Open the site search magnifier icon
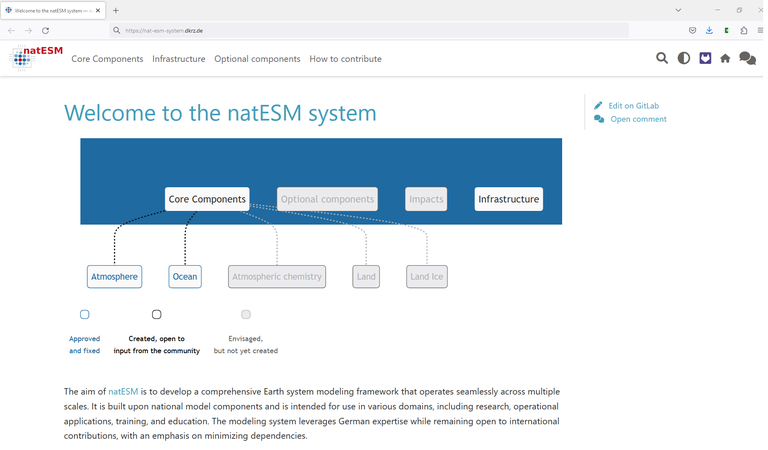The image size is (768, 450). 662,58
